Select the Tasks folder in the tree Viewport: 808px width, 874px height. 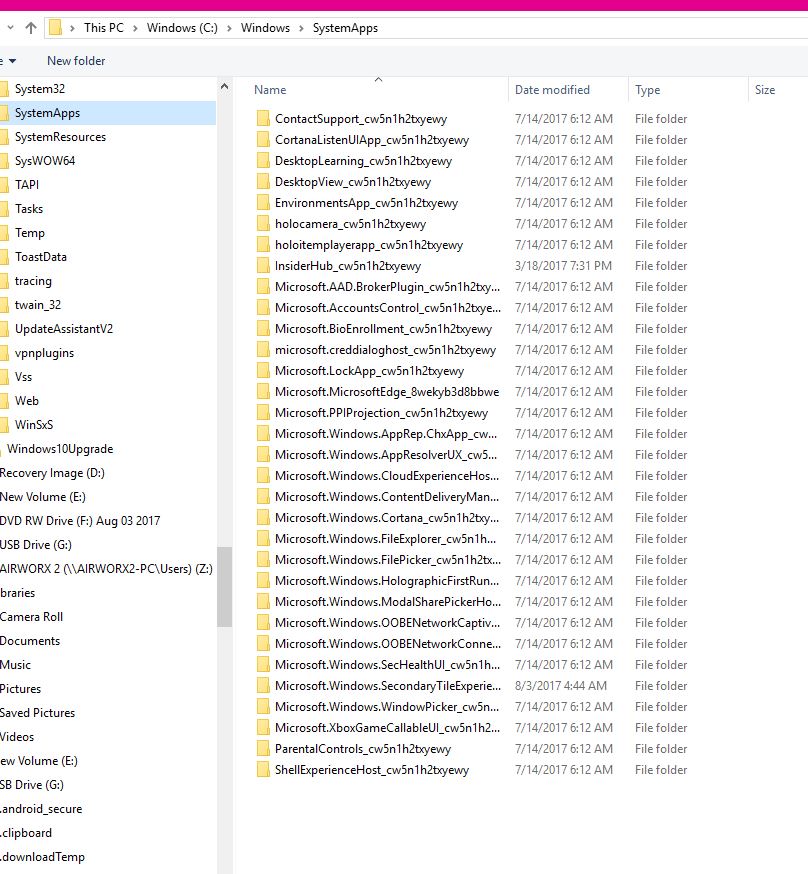click(x=28, y=209)
